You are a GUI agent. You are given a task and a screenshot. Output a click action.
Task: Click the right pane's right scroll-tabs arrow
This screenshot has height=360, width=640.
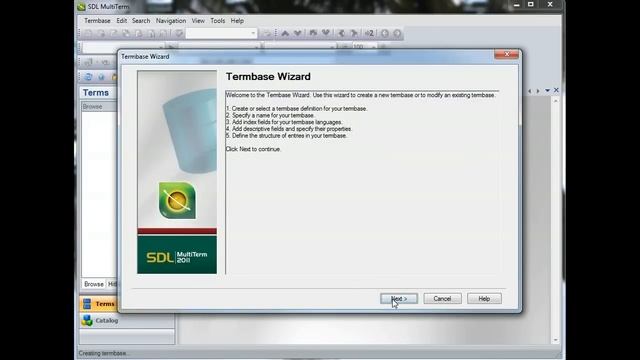tap(538, 91)
